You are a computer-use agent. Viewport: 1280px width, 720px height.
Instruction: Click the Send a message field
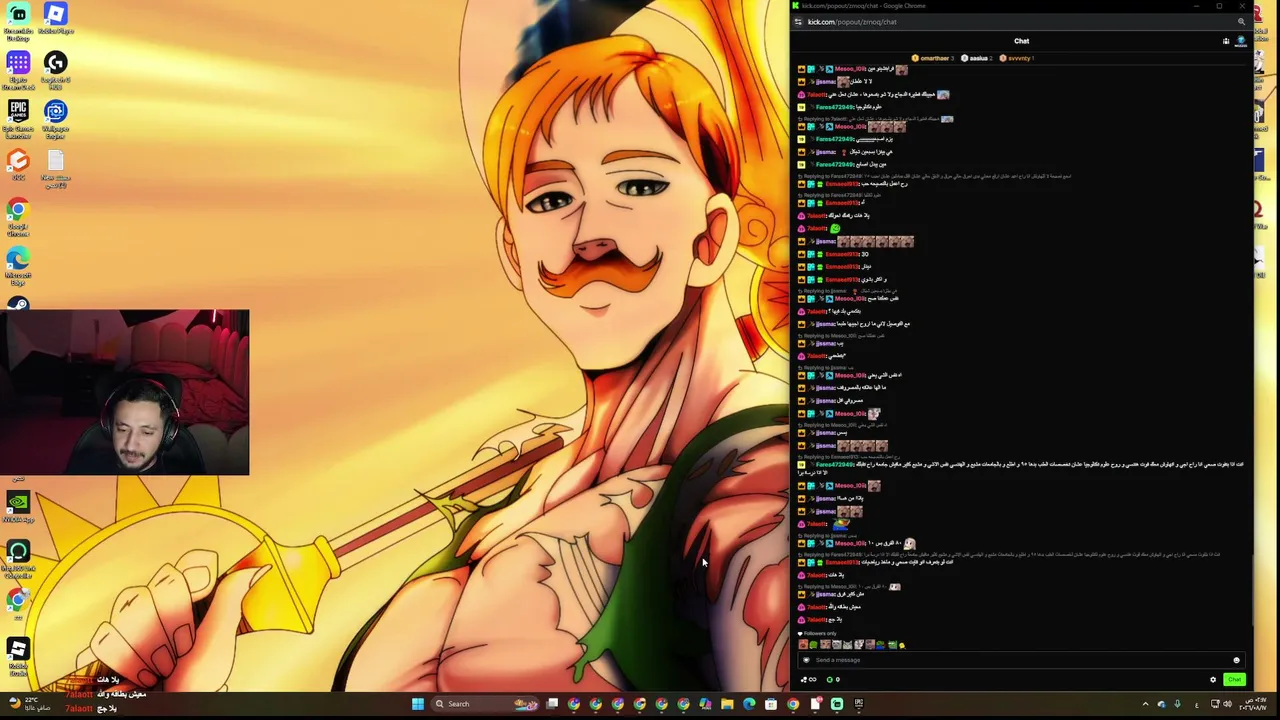1020,660
